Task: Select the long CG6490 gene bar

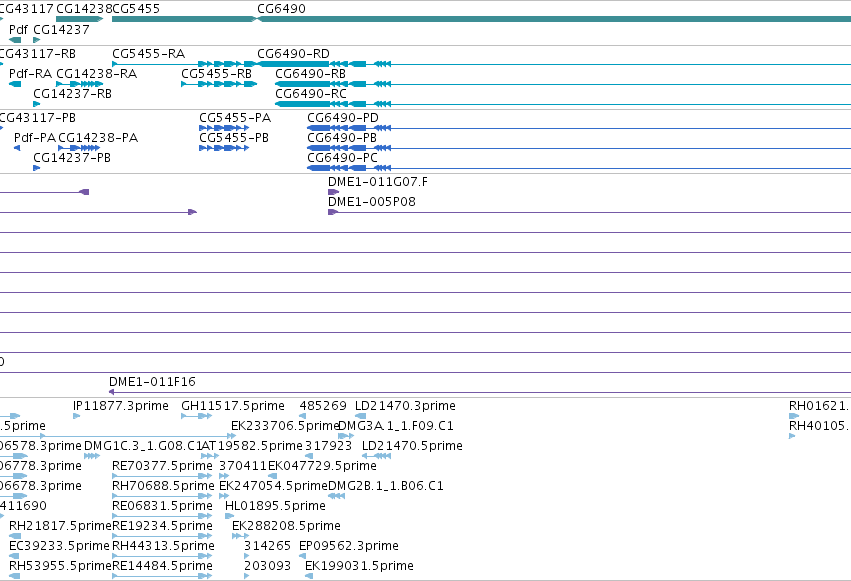Action: click(554, 19)
